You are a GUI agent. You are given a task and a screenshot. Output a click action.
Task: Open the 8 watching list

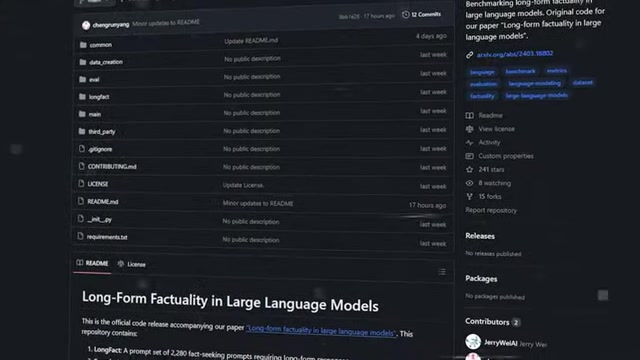pyautogui.click(x=494, y=183)
